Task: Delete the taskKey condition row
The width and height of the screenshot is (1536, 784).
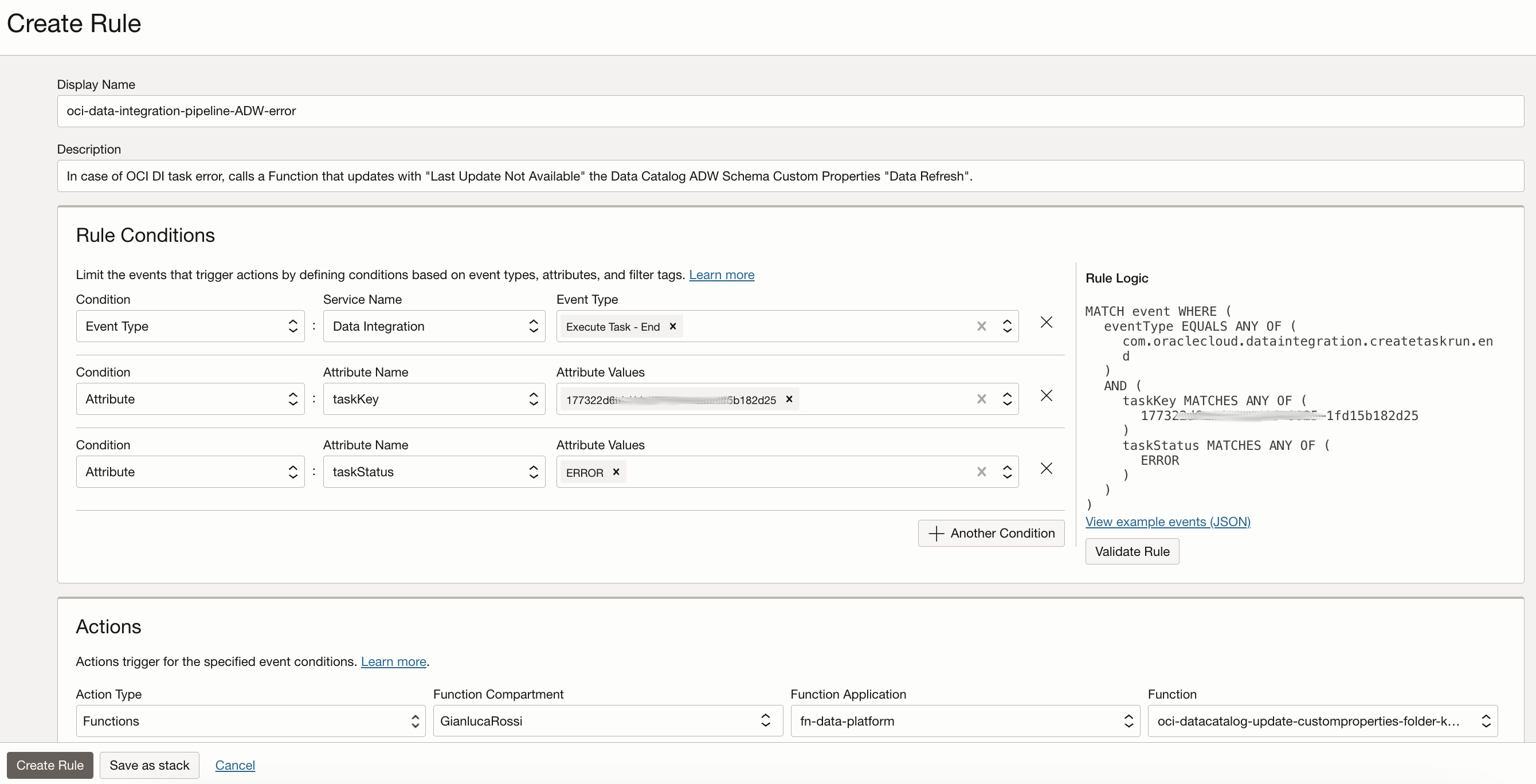Action: coord(1046,395)
